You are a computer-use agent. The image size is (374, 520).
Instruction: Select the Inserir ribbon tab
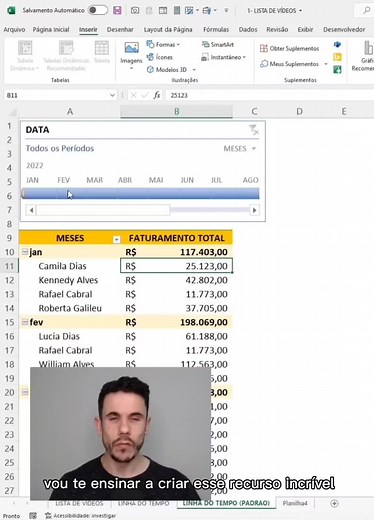88,29
